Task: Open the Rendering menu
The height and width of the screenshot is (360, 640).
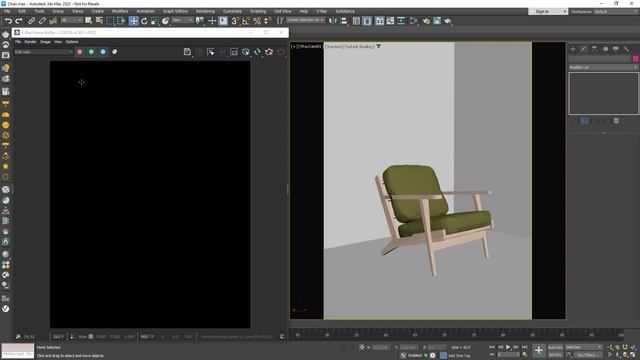Action: point(205,11)
